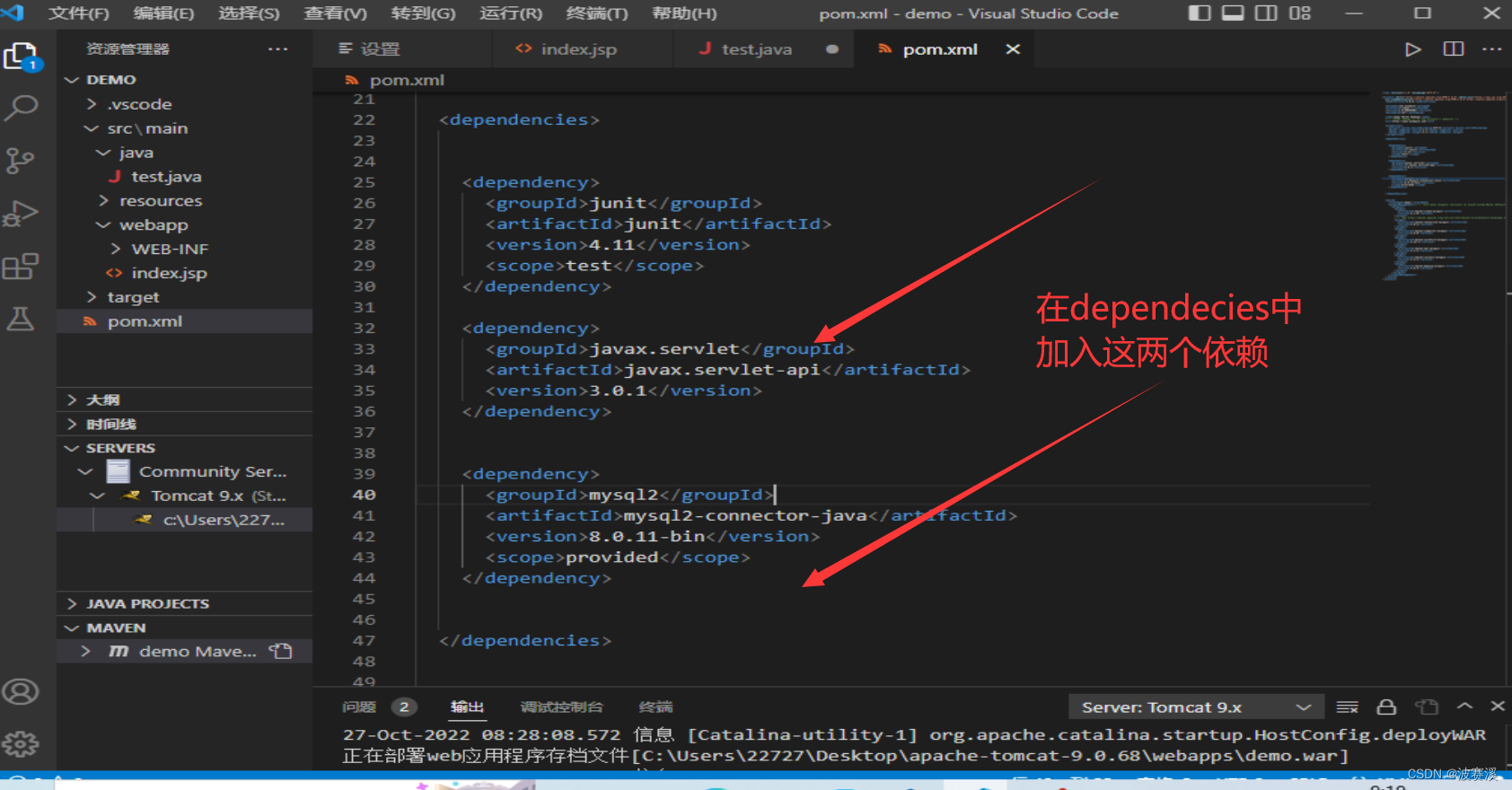This screenshot has width=1512, height=790.
Task: Toggle bottom panel layout icon
Action: pos(1233,13)
